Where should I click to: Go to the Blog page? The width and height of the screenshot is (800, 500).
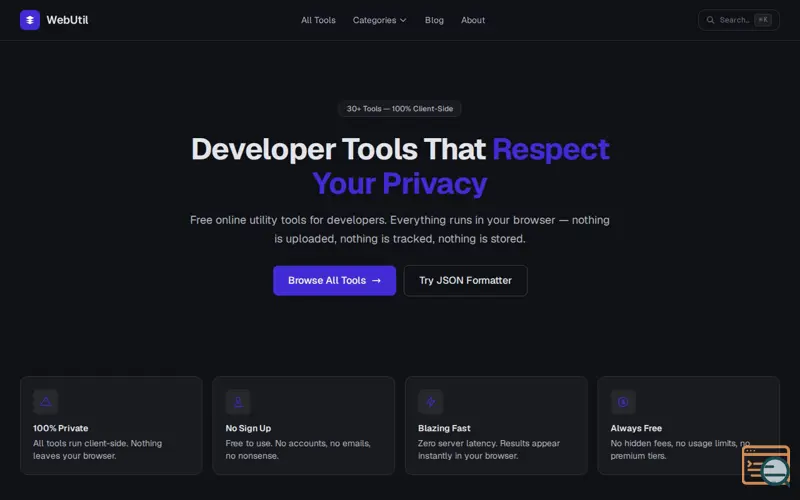coord(434,20)
